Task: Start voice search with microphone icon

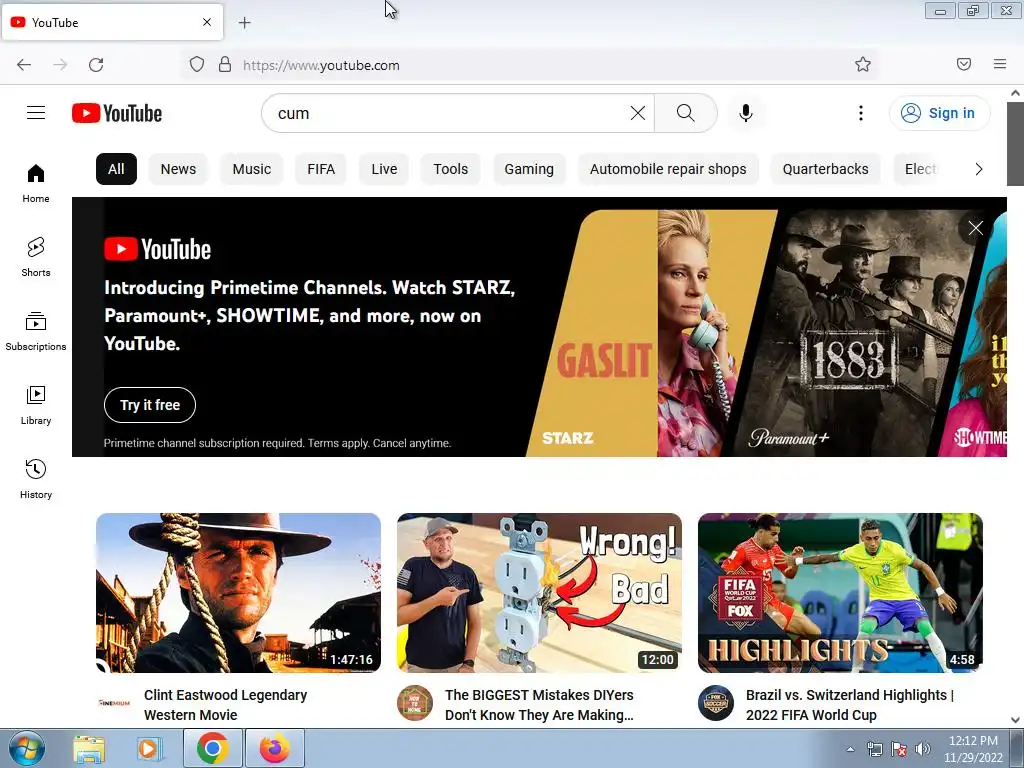Action: pyautogui.click(x=746, y=113)
